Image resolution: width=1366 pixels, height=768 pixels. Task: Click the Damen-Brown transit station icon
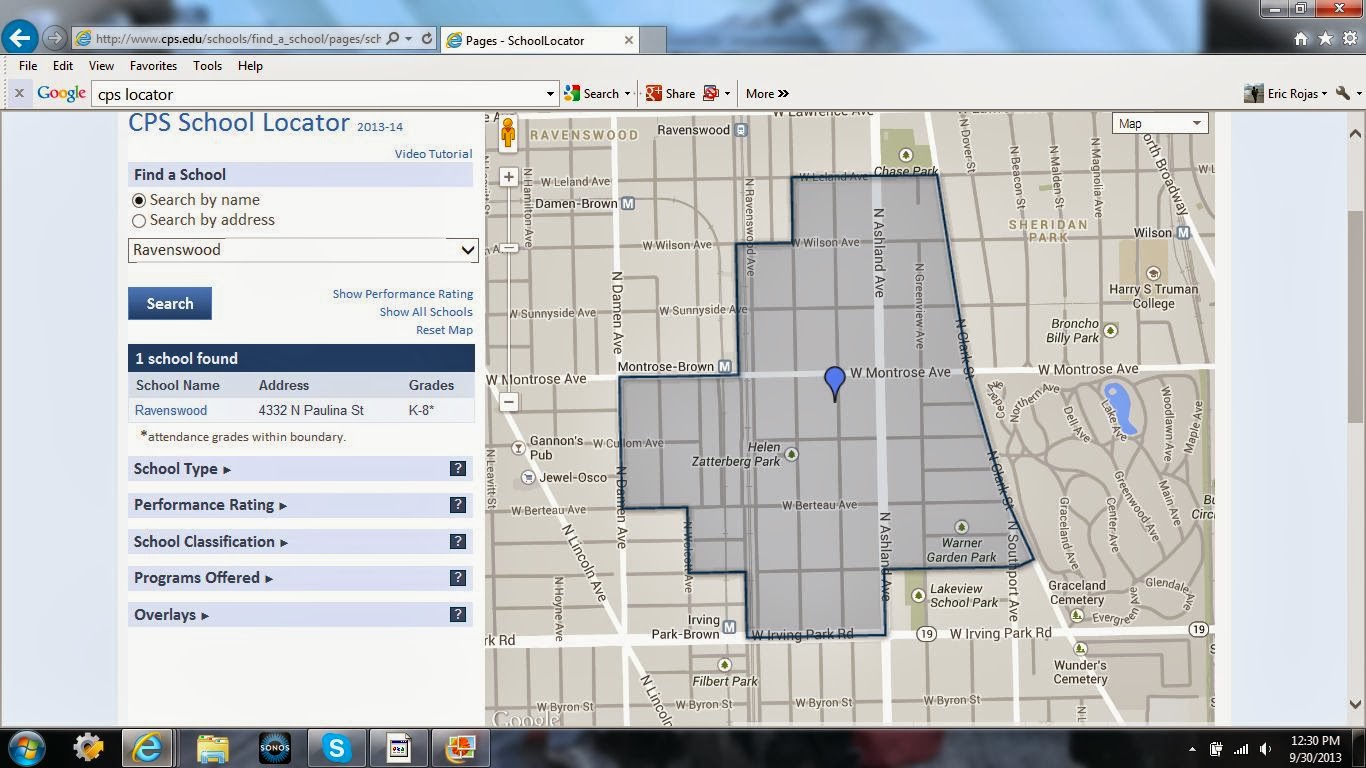[628, 203]
